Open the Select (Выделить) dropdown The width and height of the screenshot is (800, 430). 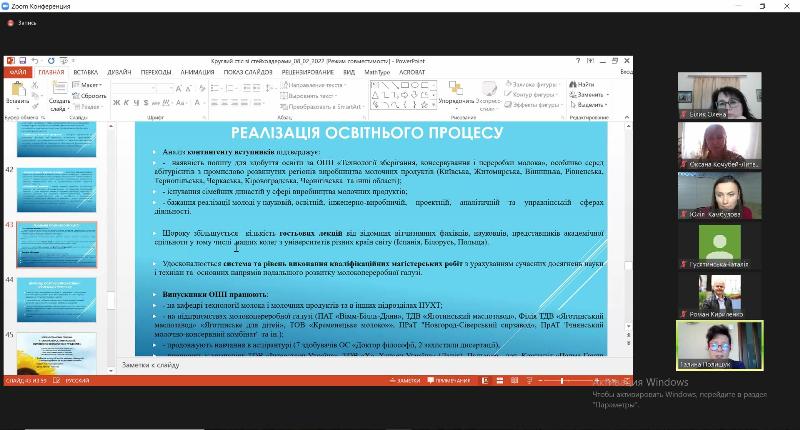[589, 105]
